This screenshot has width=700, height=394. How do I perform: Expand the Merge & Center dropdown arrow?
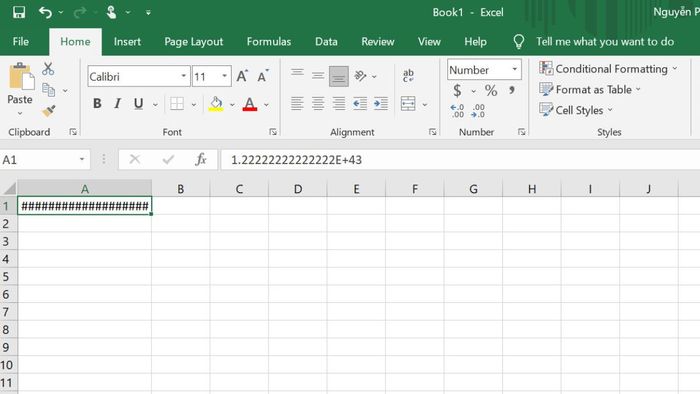(x=425, y=105)
